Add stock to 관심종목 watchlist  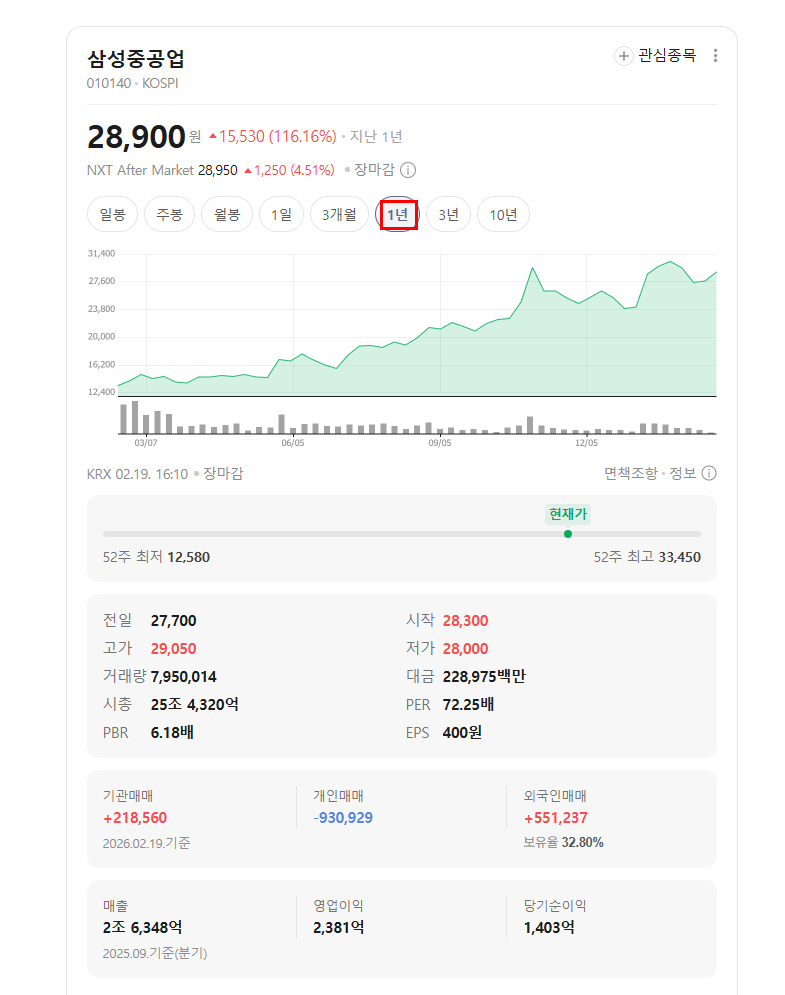[x=655, y=56]
